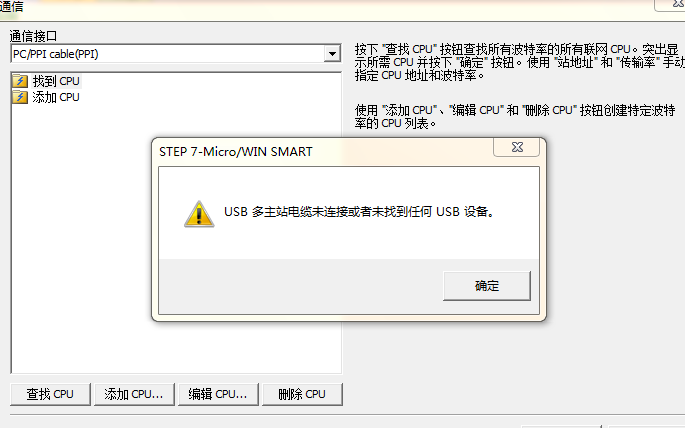This screenshot has width=685, height=428.
Task: Click the yellow warning triangle icon
Action: (x=199, y=214)
